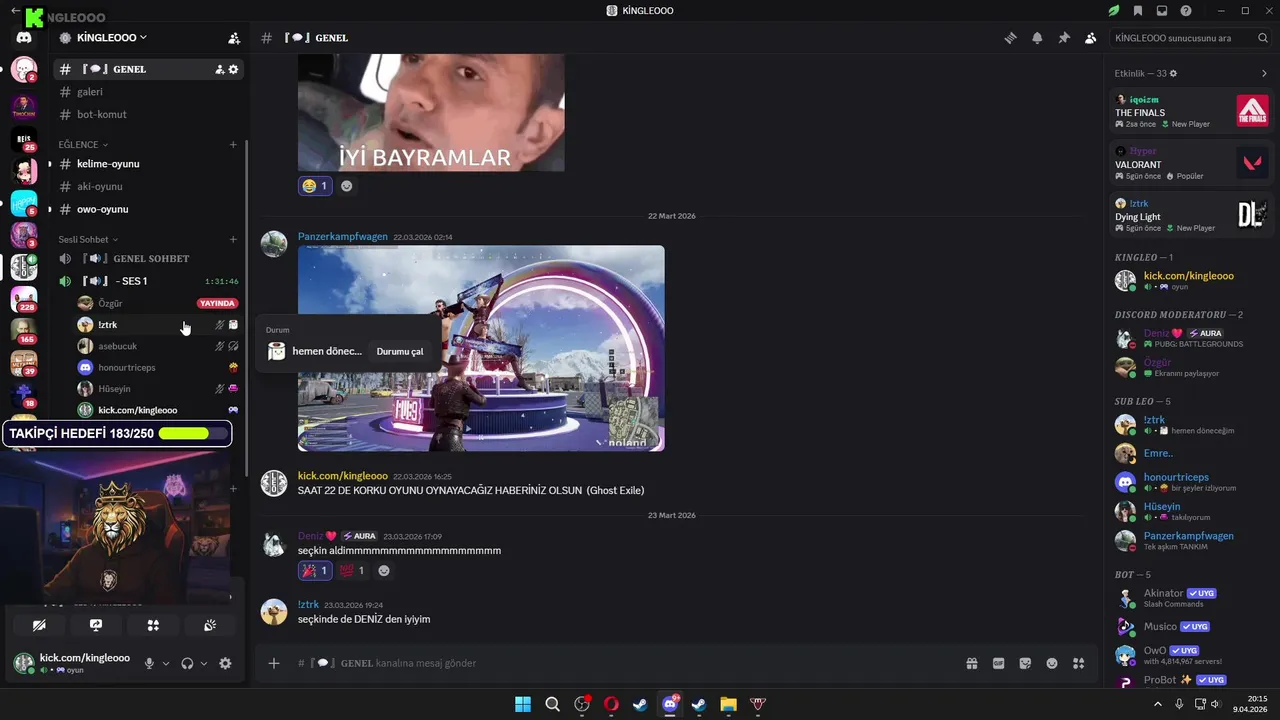Open Etkinlik activity settings gear

tap(1173, 73)
